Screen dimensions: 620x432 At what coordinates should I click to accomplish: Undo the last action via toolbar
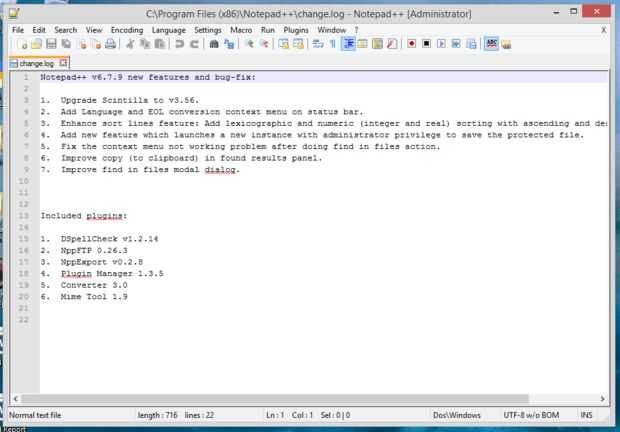[x=180, y=44]
